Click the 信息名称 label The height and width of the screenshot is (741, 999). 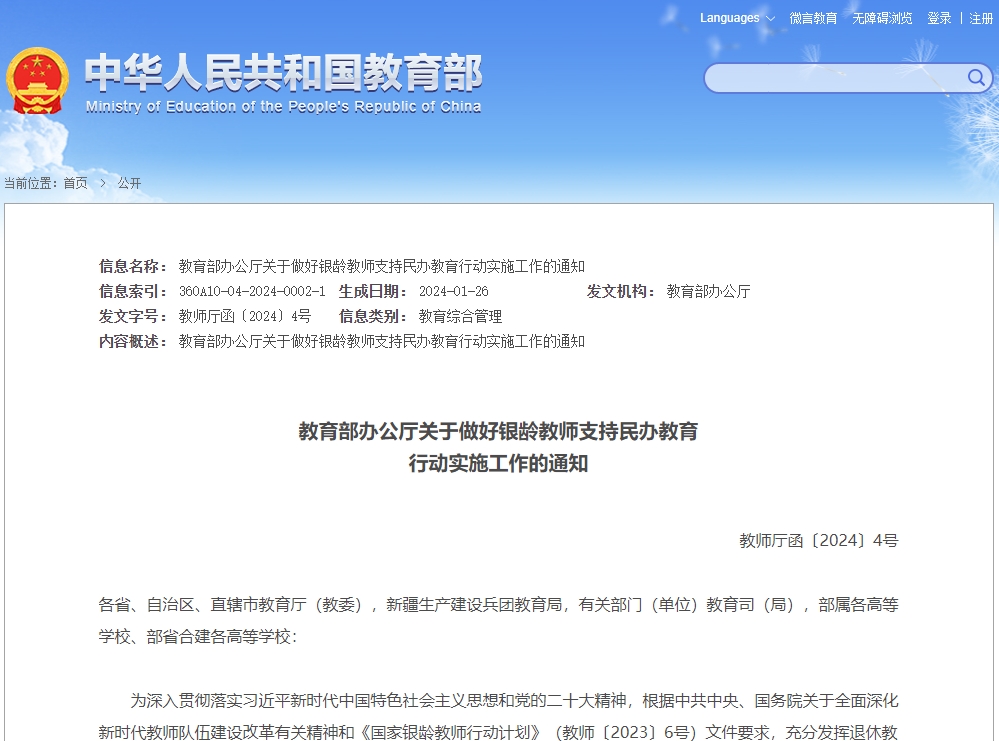(133, 266)
